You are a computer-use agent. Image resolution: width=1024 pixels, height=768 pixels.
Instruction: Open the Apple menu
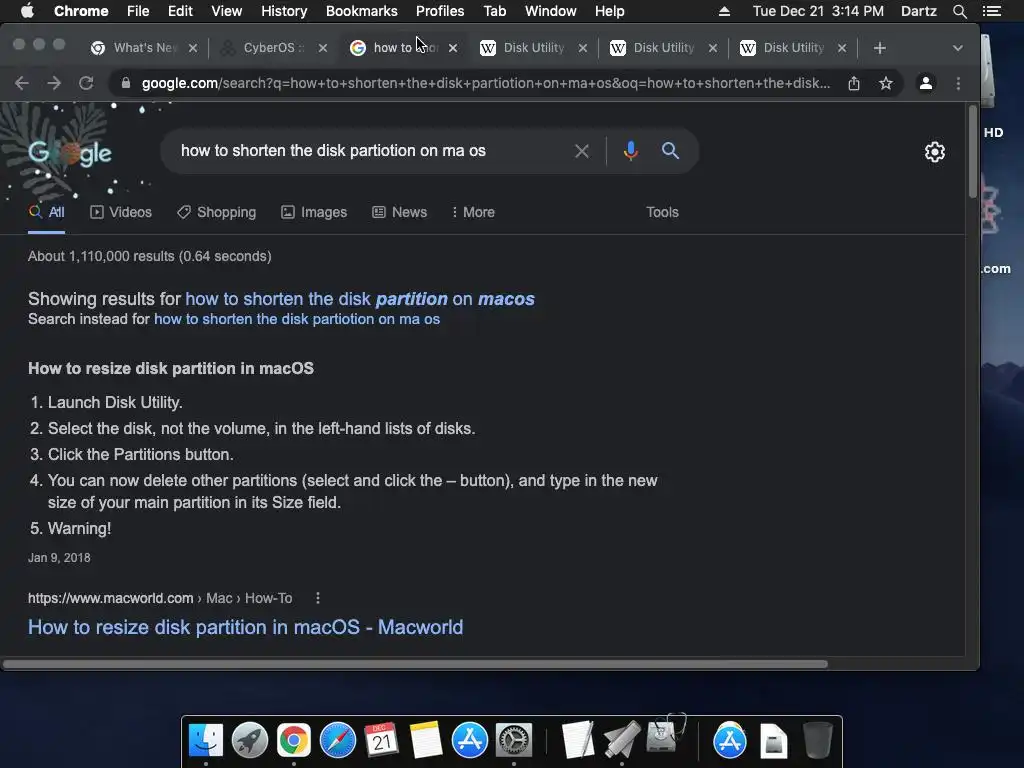point(27,11)
